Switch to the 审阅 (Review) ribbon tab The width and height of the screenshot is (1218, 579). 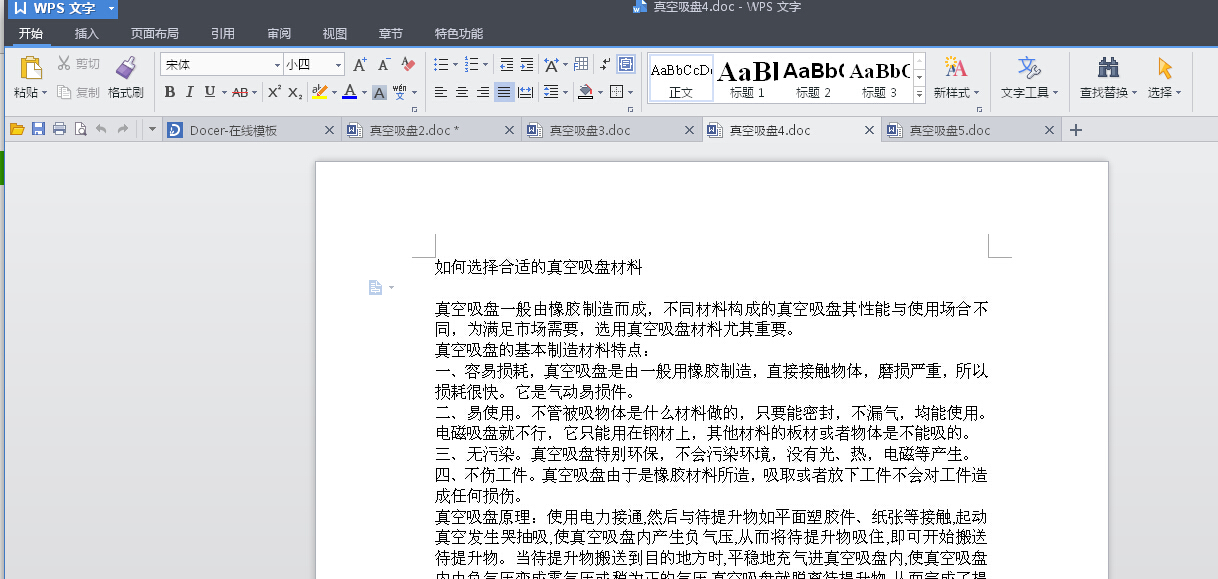[x=279, y=33]
